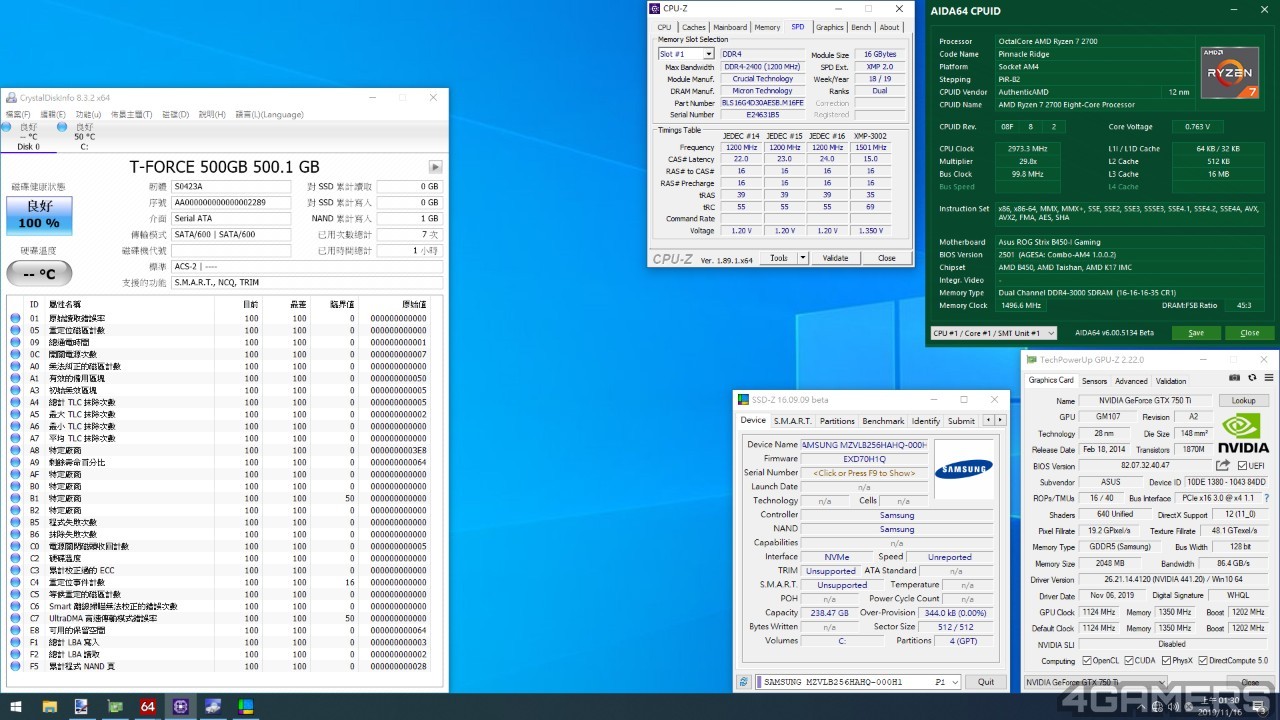Click the Samsung logo in SSD-Z
The height and width of the screenshot is (720, 1280).
point(964,468)
